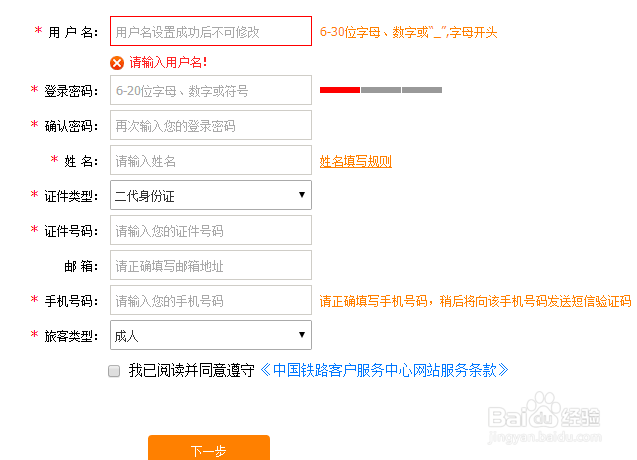The image size is (637, 460).
Task: Select the 手机号码 input field
Action: pyautogui.click(x=211, y=300)
